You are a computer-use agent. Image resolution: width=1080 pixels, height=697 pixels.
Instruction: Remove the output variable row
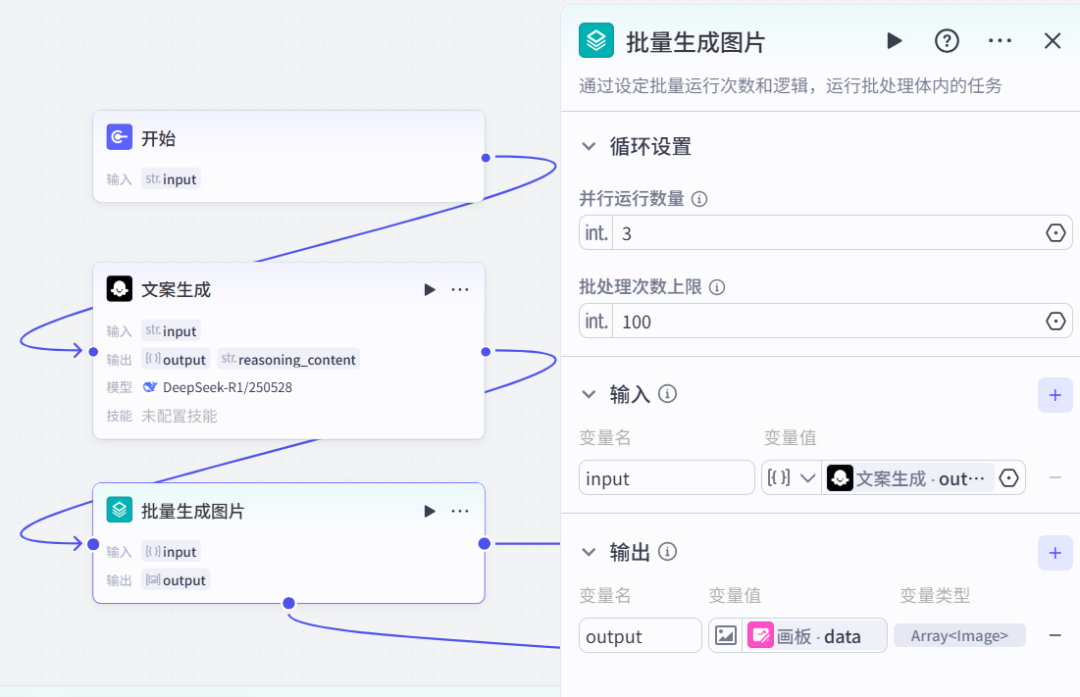tap(1055, 636)
